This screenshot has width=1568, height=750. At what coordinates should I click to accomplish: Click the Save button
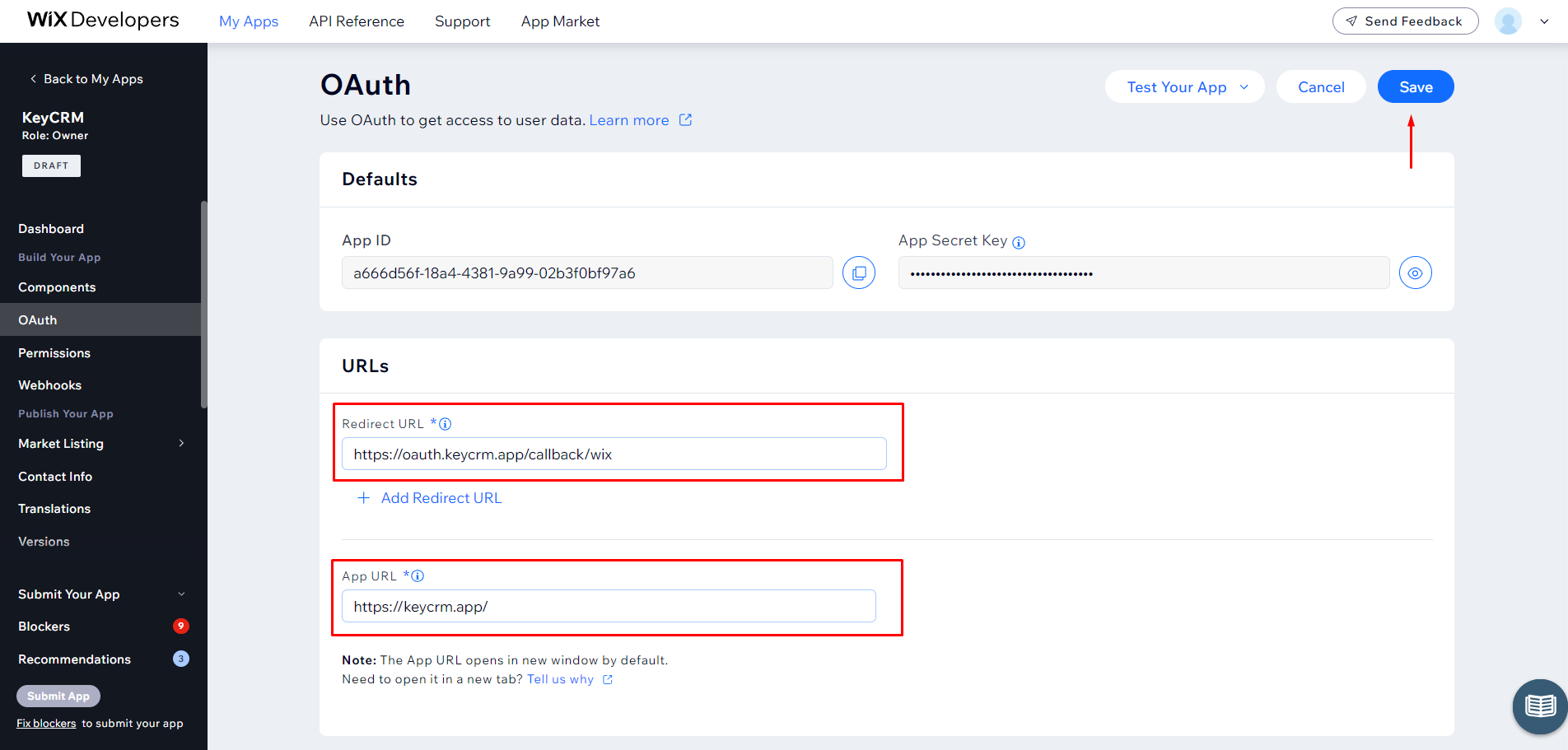coord(1416,86)
